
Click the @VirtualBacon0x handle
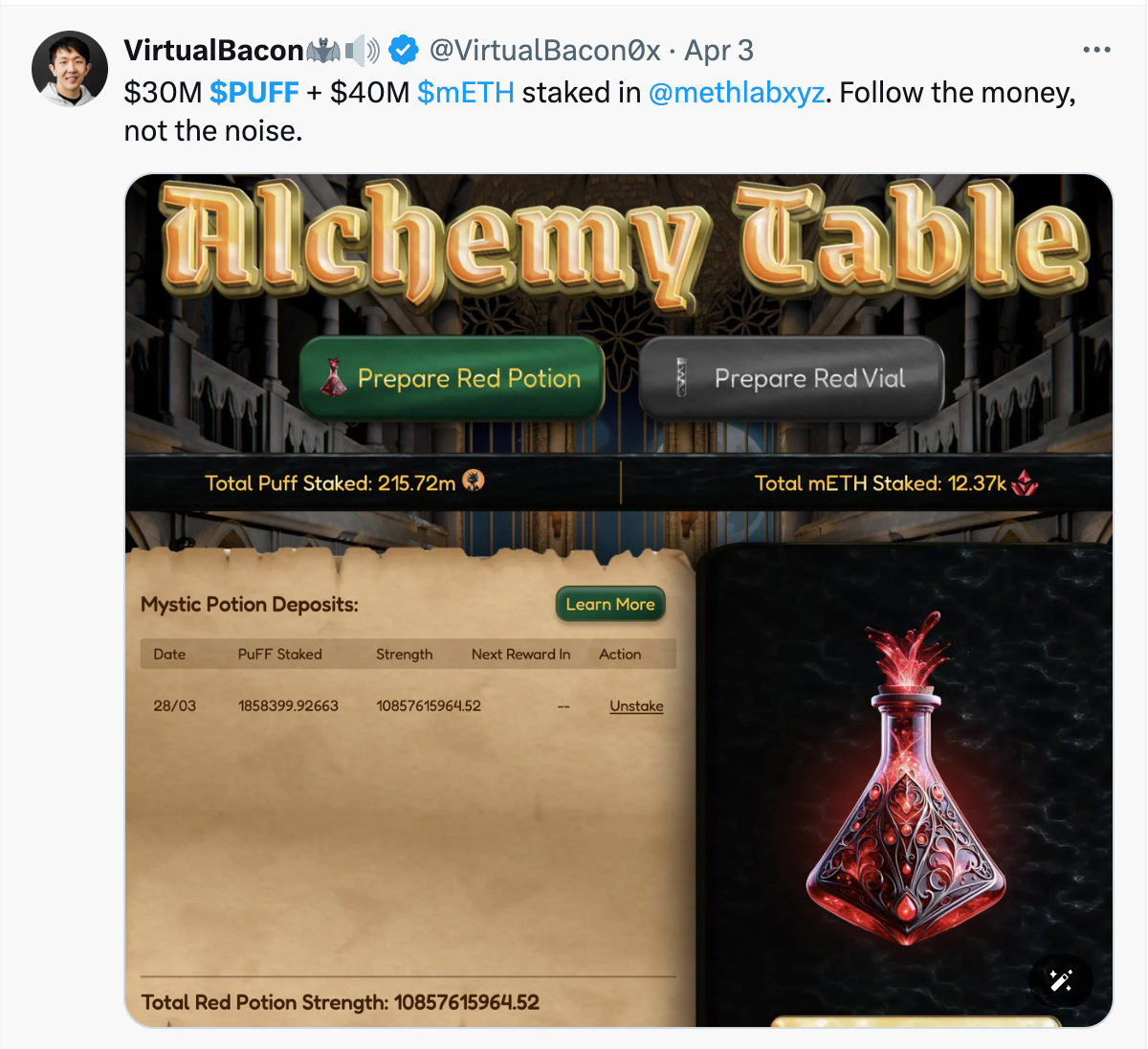coord(544,50)
